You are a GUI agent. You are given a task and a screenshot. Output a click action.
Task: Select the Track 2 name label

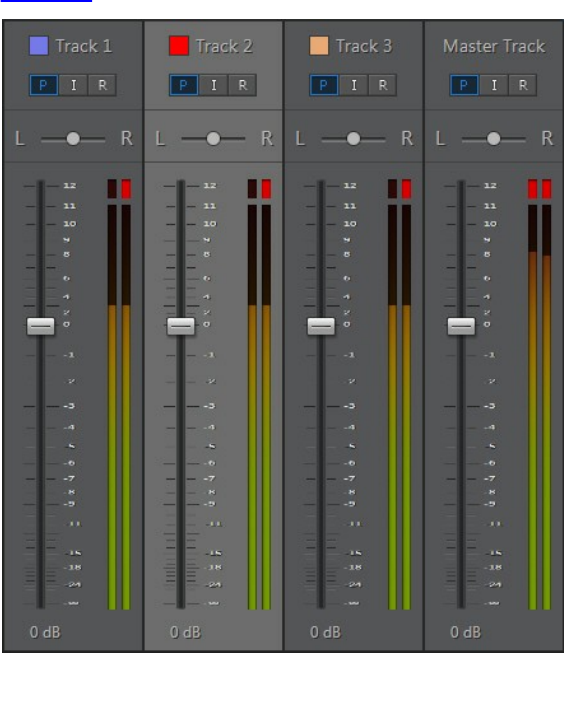224,46
